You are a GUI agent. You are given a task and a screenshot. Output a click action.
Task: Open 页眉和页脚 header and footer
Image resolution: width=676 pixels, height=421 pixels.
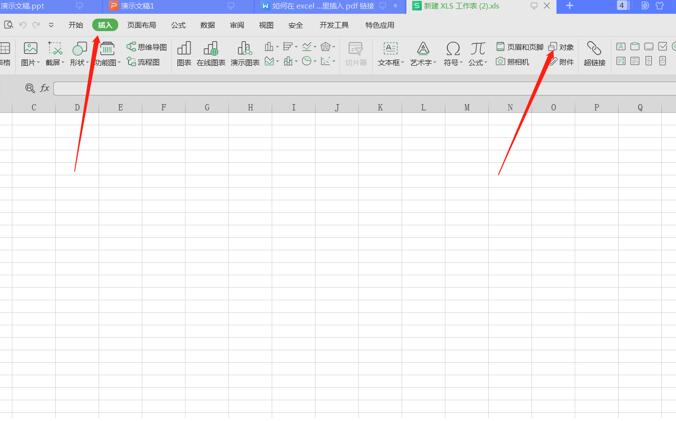520,47
